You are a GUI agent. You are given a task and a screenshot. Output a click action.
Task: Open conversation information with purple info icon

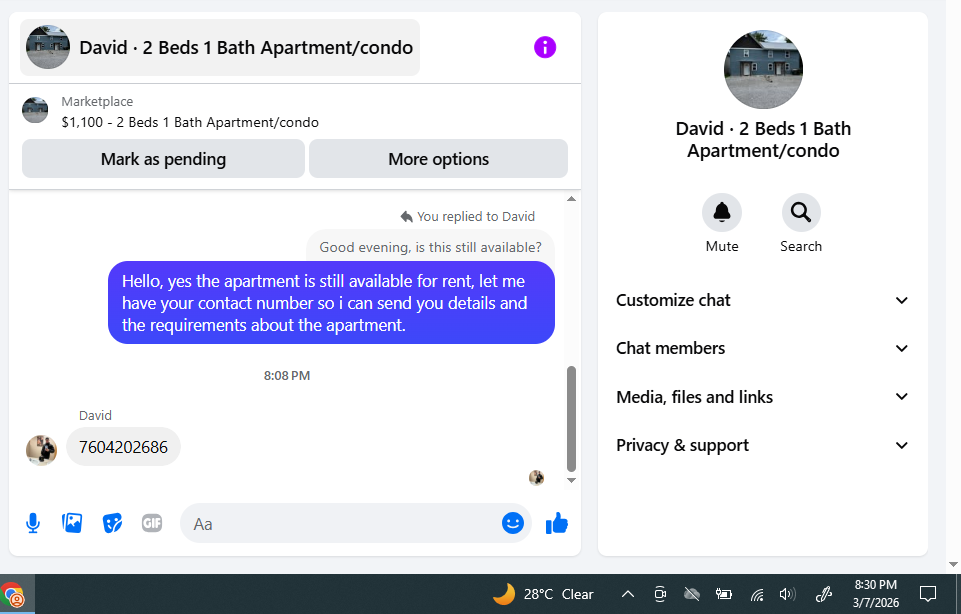point(545,47)
